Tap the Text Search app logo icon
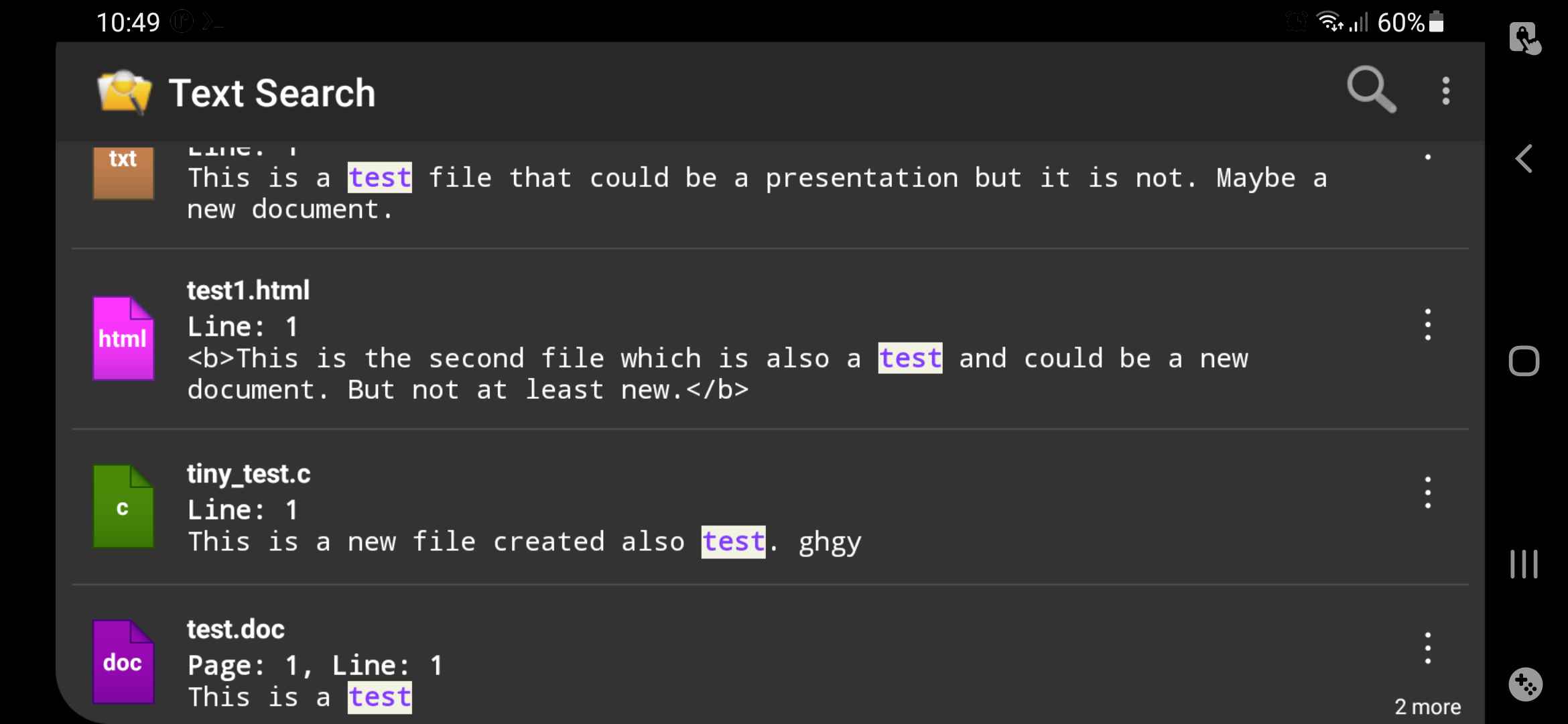 125,92
